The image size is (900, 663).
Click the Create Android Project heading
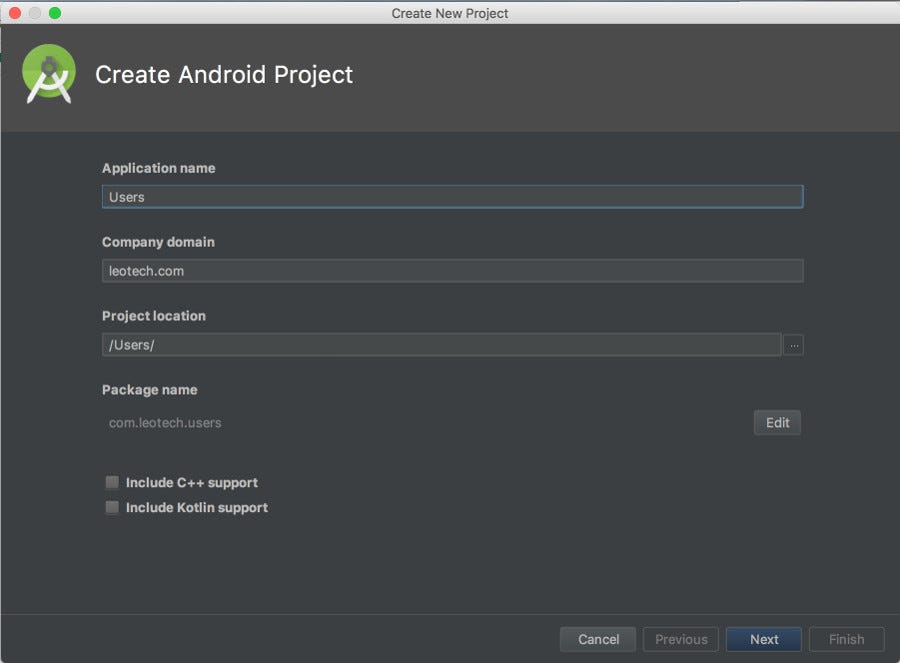point(224,75)
